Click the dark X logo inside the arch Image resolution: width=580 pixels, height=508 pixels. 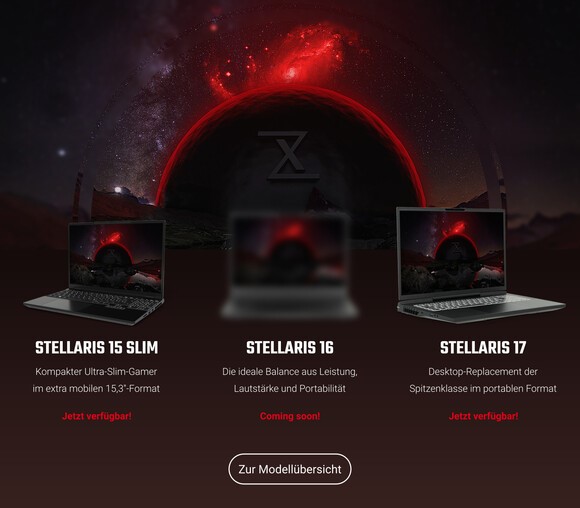pos(289,155)
